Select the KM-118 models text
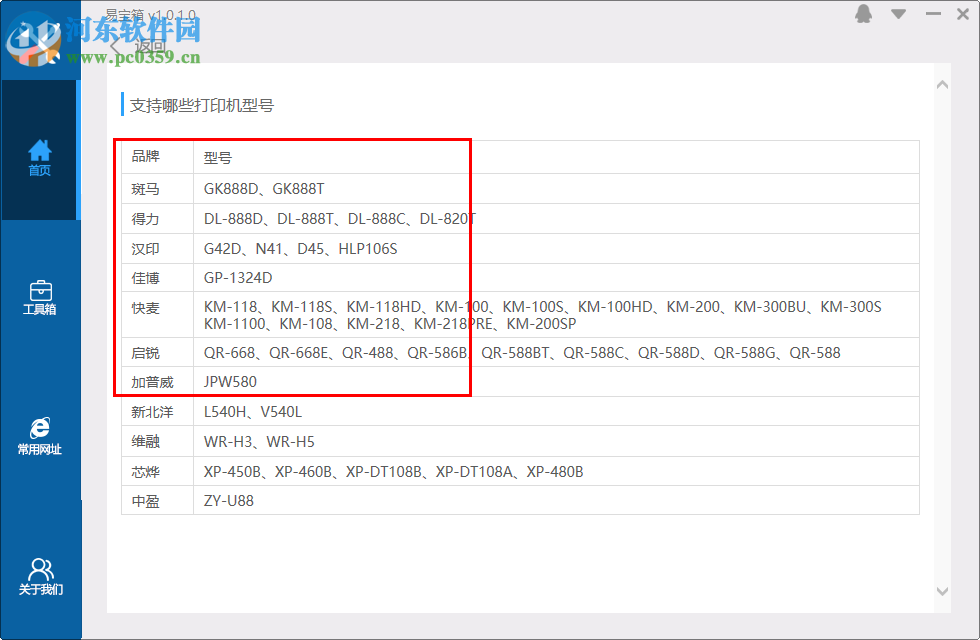This screenshot has width=980, height=640. click(x=542, y=315)
